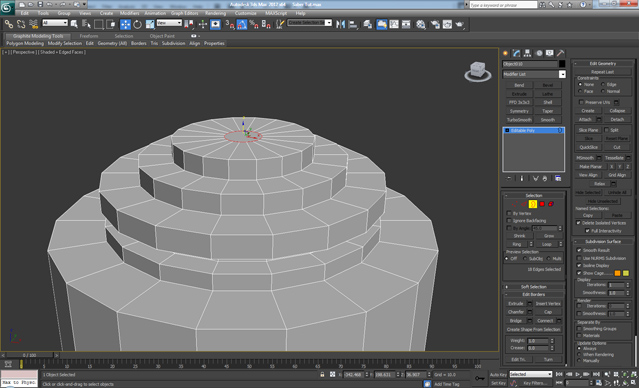639x388 pixels.
Task: Switch to the Motion command panel tab
Action: (x=539, y=53)
